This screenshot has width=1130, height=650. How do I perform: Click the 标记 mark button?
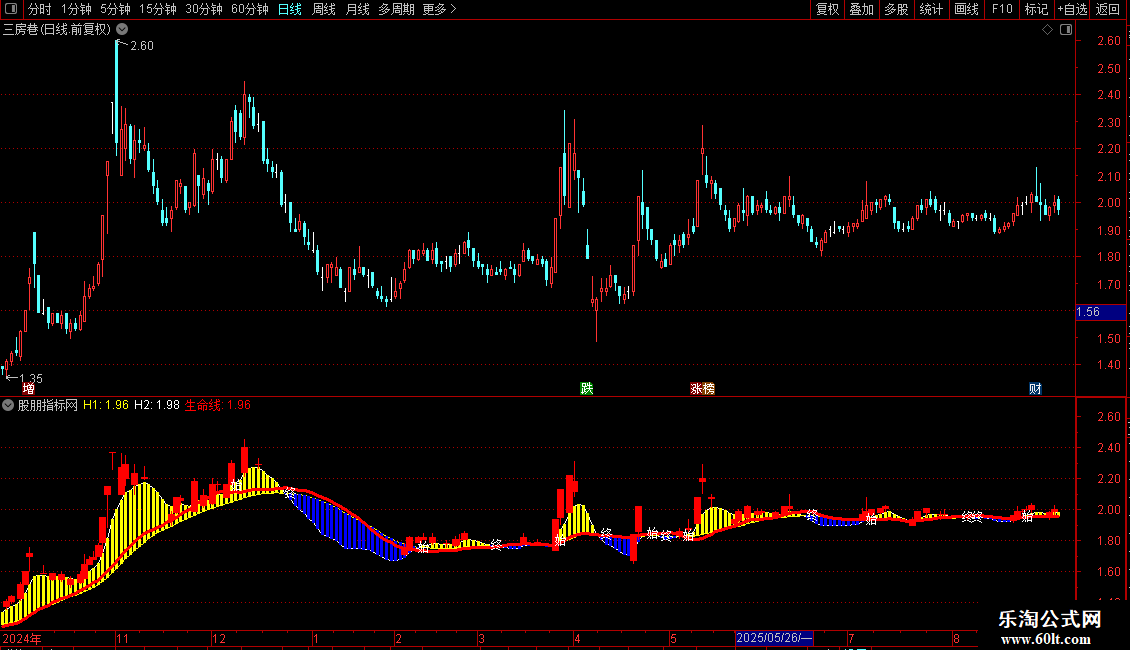click(1036, 9)
